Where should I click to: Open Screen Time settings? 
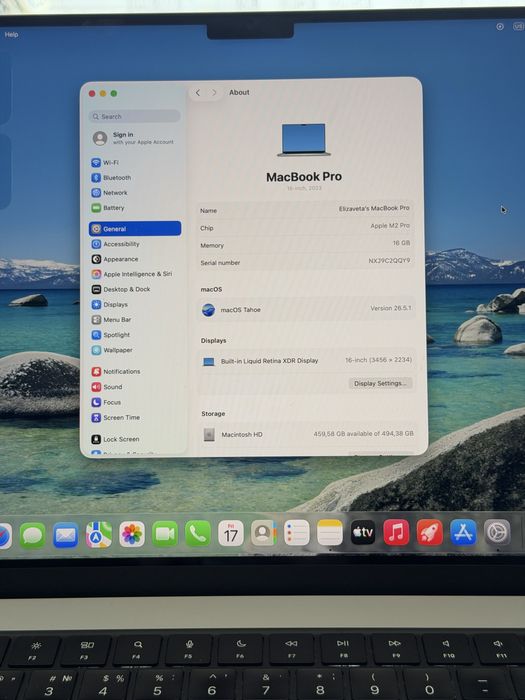[x=116, y=418]
